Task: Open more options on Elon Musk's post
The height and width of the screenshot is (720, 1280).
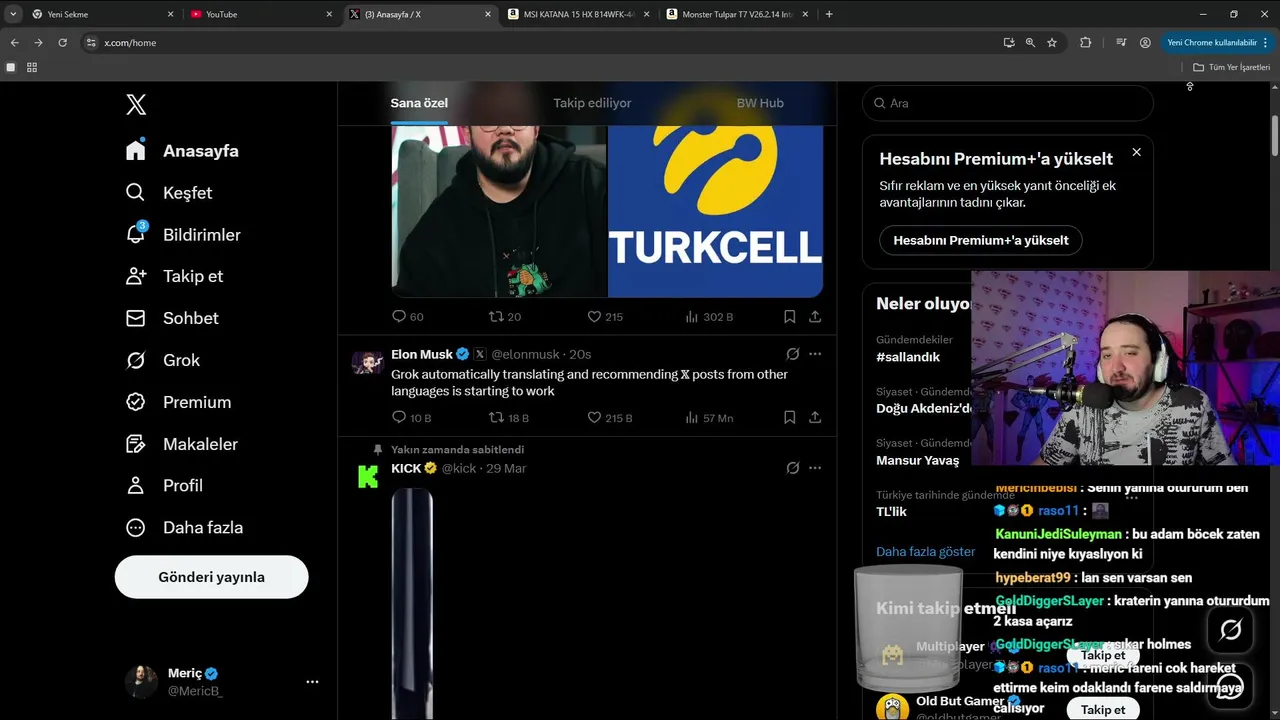Action: pyautogui.click(x=815, y=354)
